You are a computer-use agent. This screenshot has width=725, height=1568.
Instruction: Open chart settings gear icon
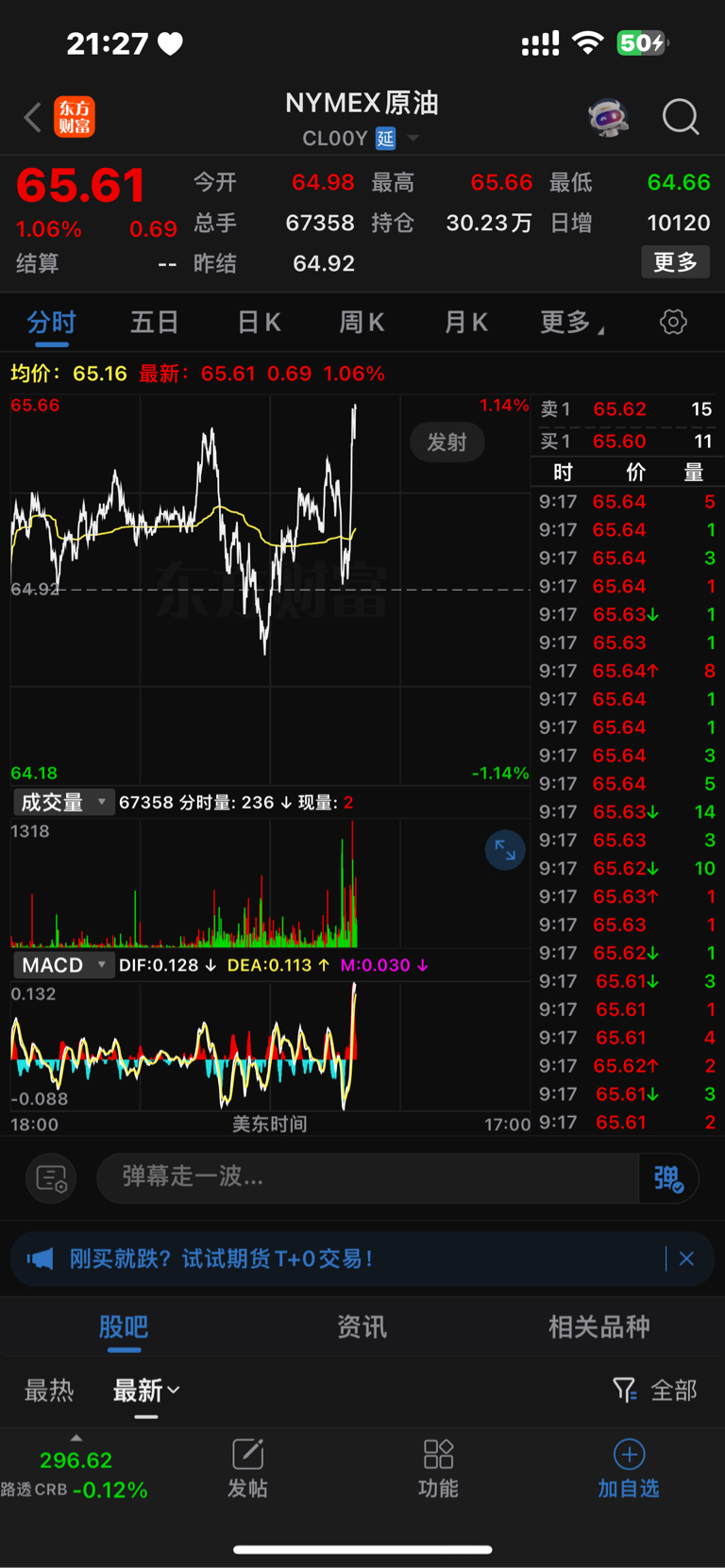673,322
